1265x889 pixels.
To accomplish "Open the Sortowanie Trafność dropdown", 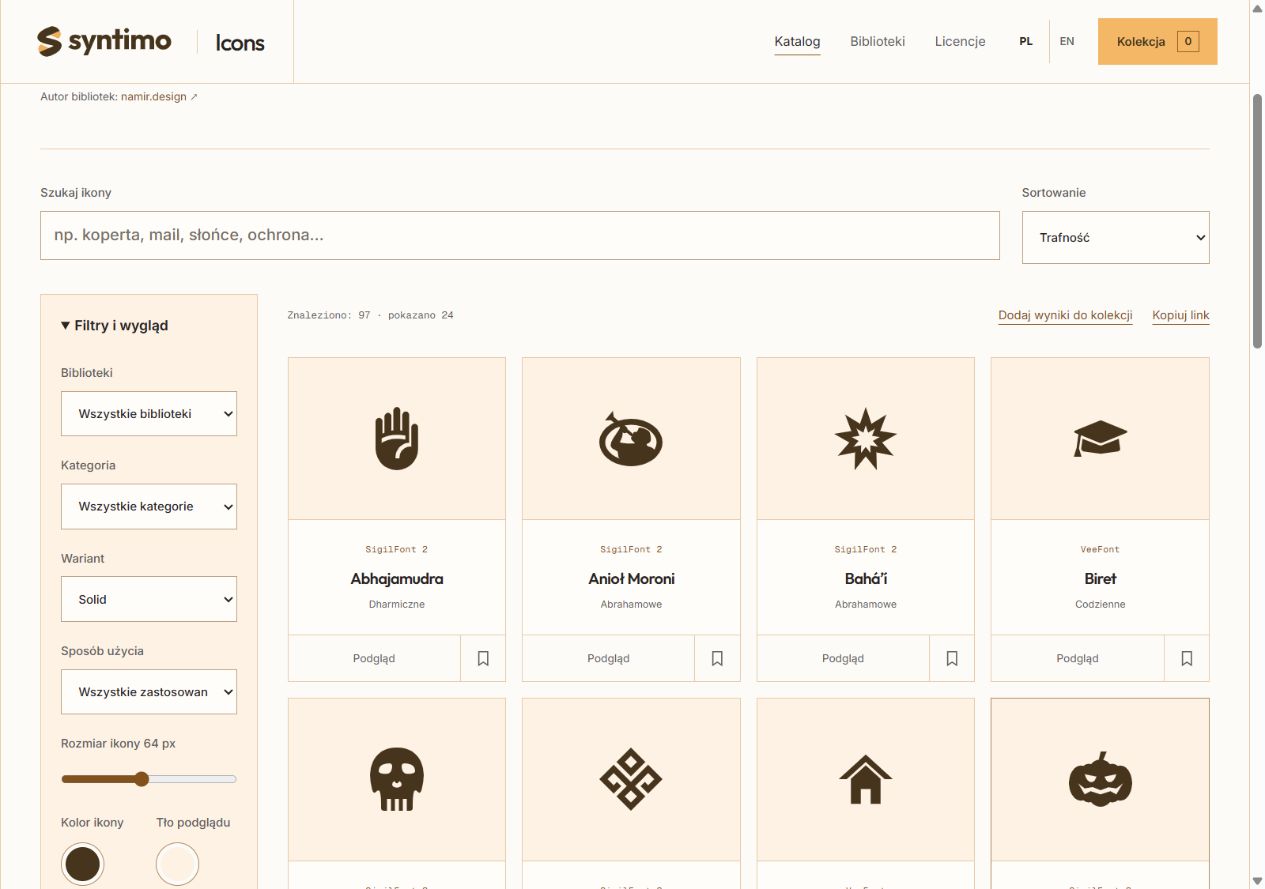I will (x=1115, y=238).
